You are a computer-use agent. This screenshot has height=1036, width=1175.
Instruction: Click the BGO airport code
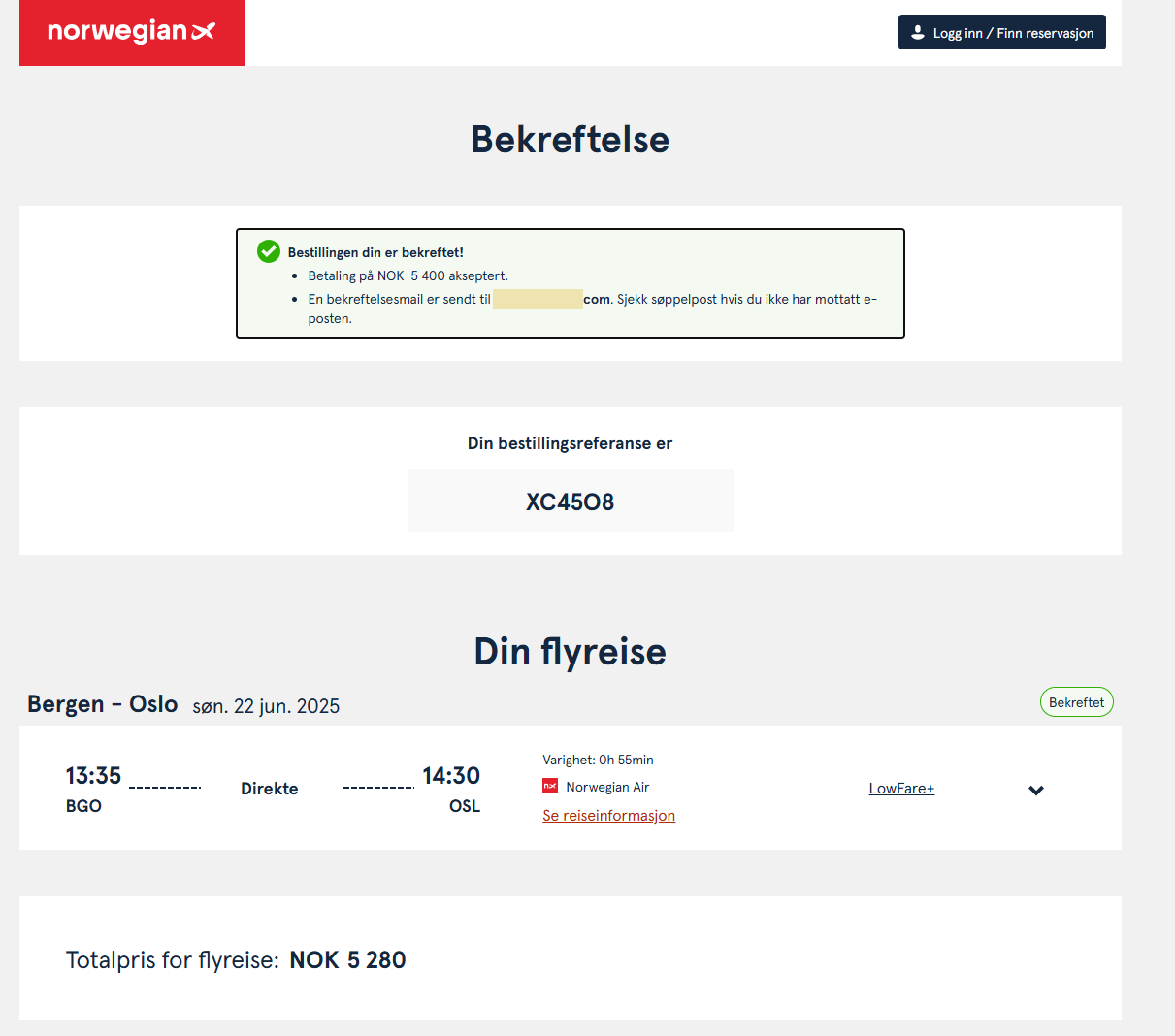click(83, 806)
